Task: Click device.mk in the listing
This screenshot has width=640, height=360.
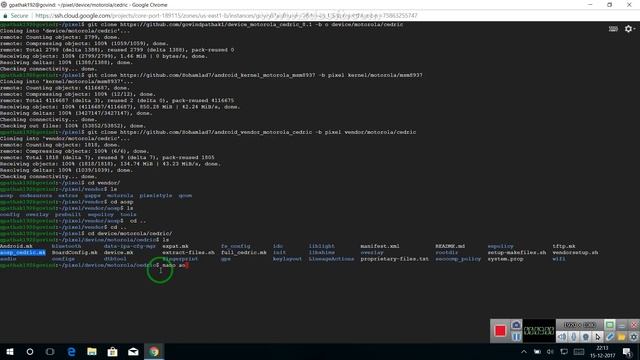Action: pos(118,253)
